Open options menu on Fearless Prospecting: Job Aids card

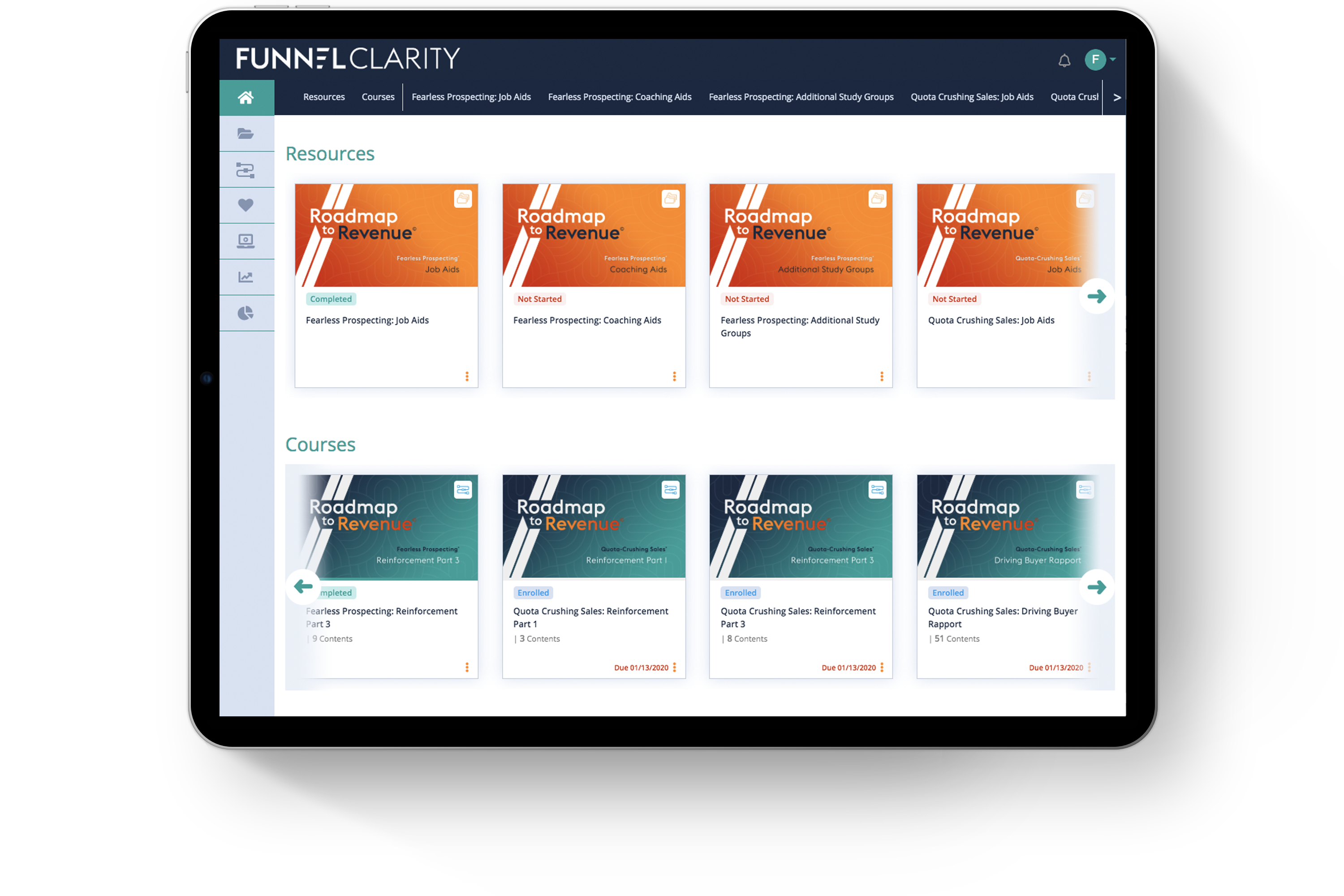pos(467,376)
